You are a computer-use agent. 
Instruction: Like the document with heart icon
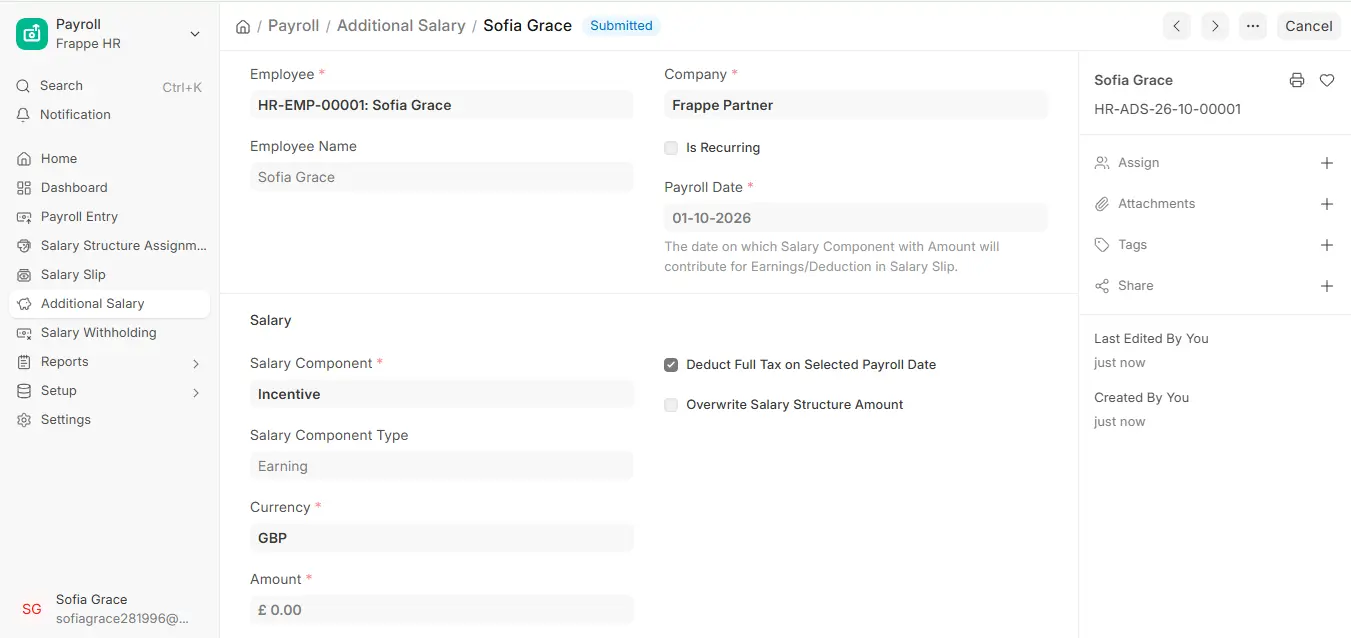coord(1327,80)
